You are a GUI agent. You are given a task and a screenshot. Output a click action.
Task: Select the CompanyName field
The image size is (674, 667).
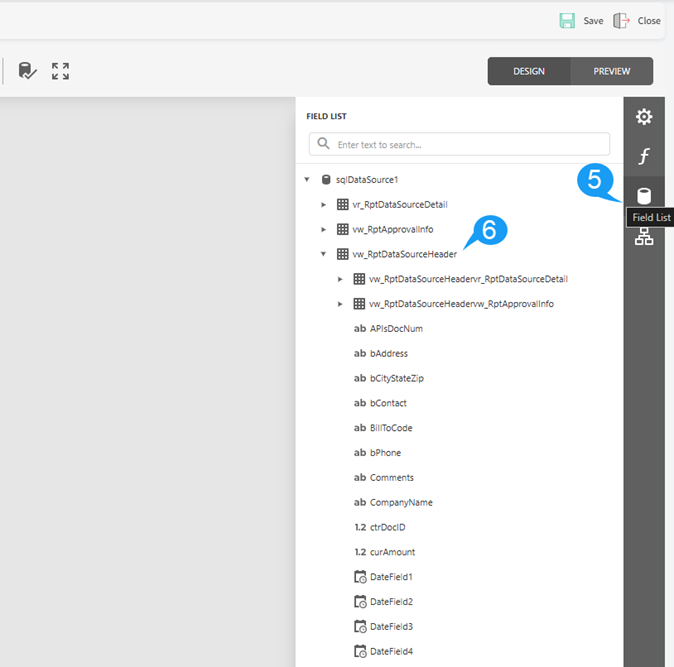[400, 502]
